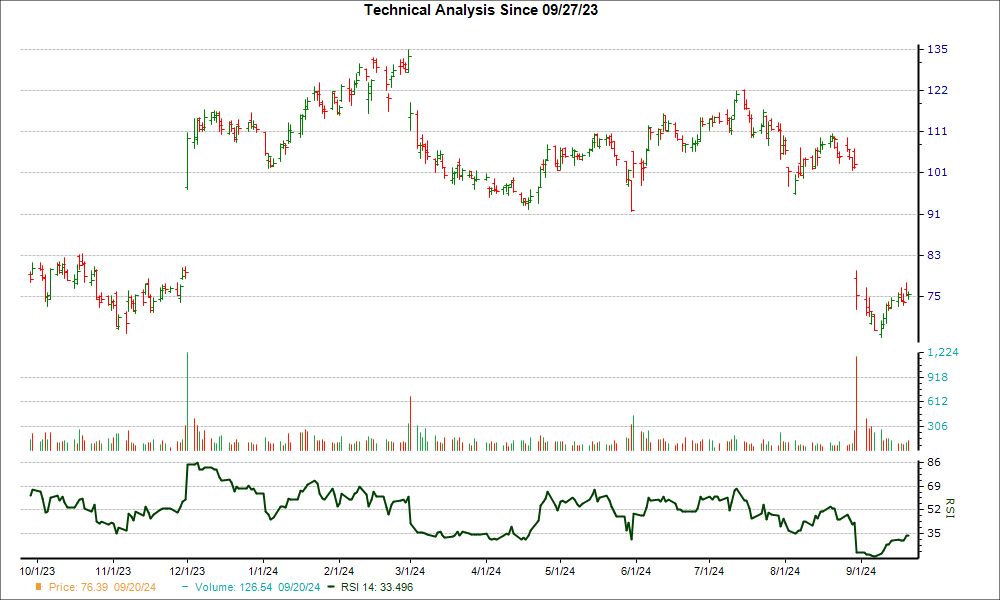Click the 52 RSI axis label
Image resolution: width=1000 pixels, height=600 pixels.
pos(934,509)
